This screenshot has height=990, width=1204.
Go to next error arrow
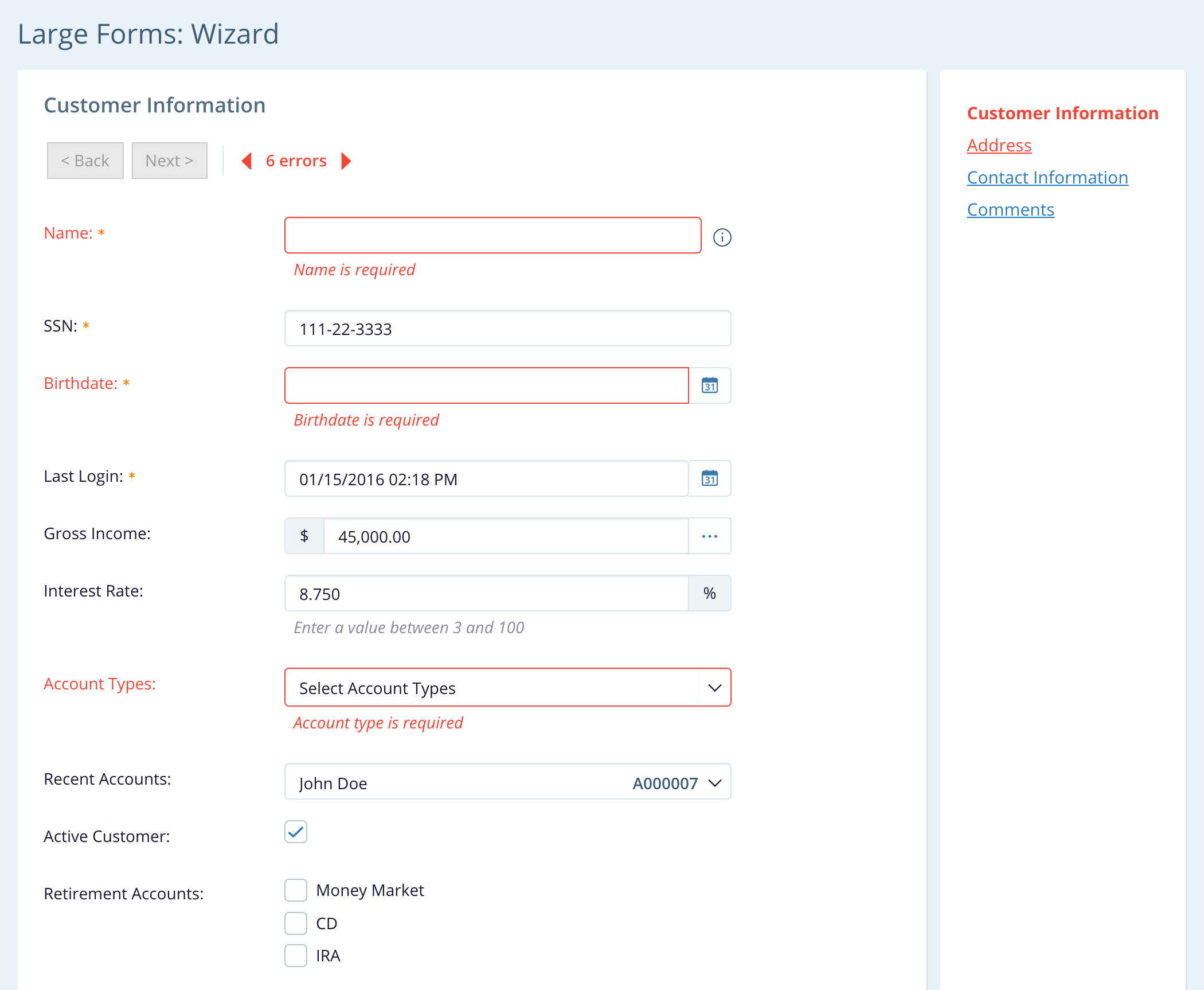346,161
